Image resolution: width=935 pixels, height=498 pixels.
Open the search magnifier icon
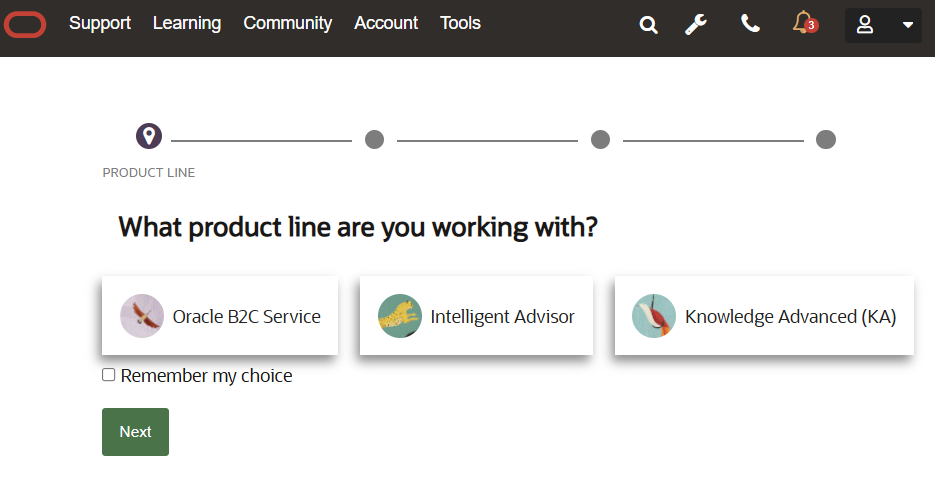(649, 25)
